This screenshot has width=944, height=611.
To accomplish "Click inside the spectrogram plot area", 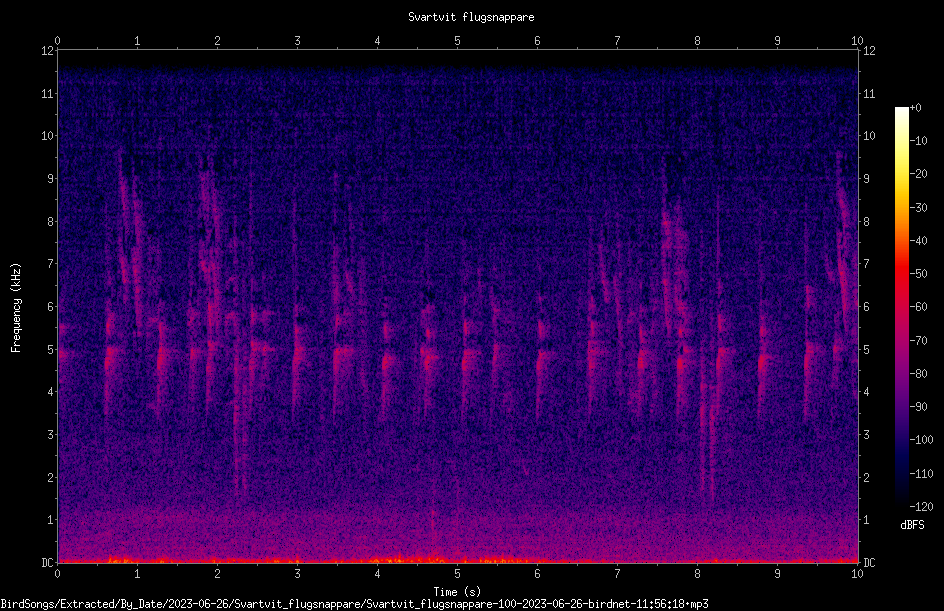I will click(458, 306).
